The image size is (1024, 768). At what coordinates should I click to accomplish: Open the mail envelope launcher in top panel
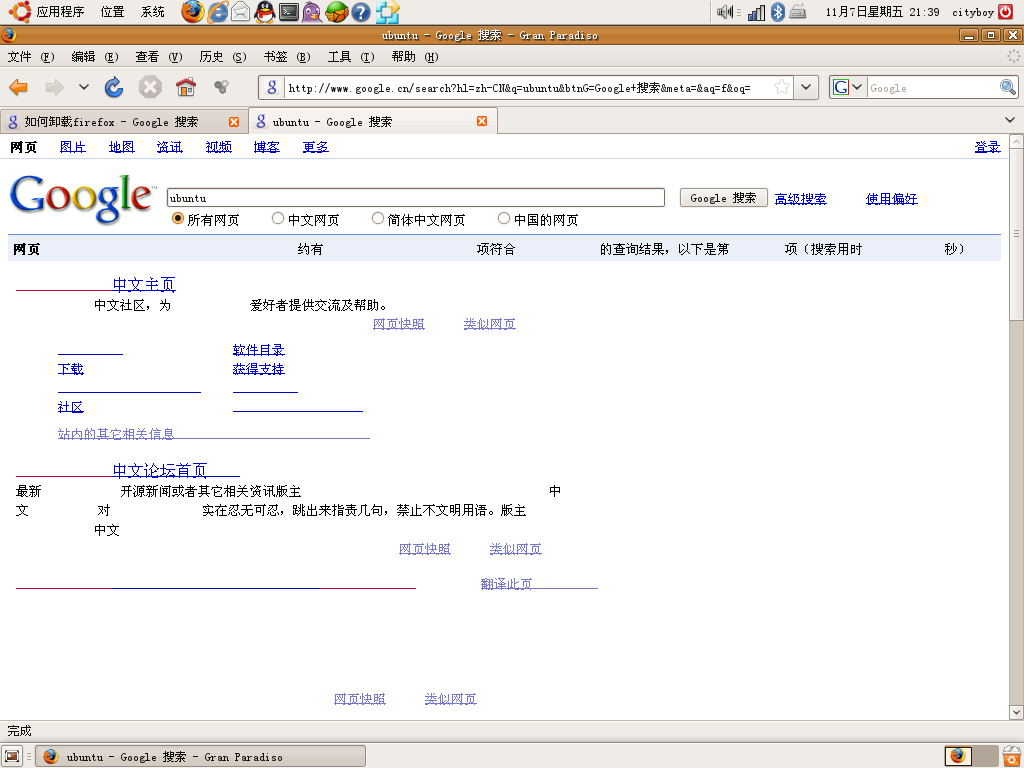coord(241,12)
